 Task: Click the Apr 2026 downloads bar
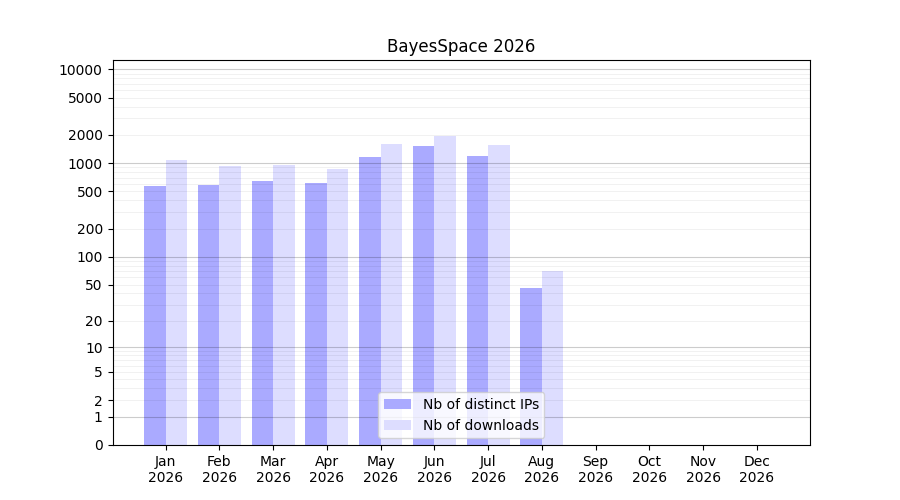(x=338, y=307)
